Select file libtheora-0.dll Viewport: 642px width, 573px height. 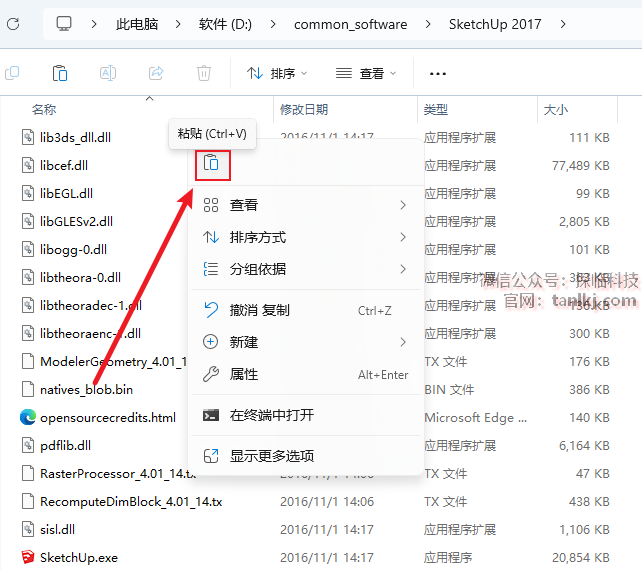[80, 278]
